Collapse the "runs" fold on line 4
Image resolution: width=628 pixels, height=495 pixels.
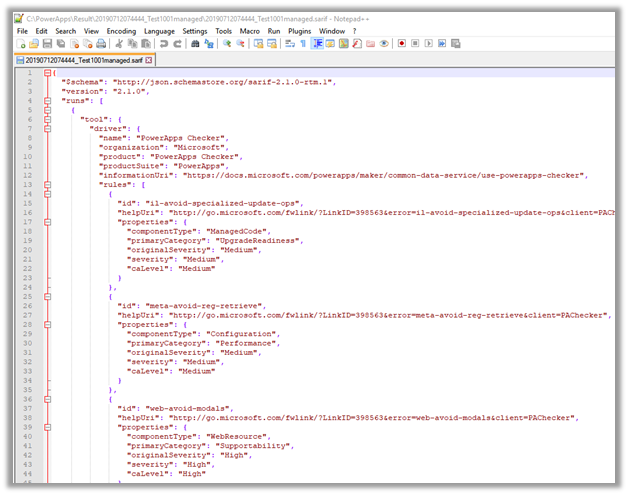click(x=46, y=102)
